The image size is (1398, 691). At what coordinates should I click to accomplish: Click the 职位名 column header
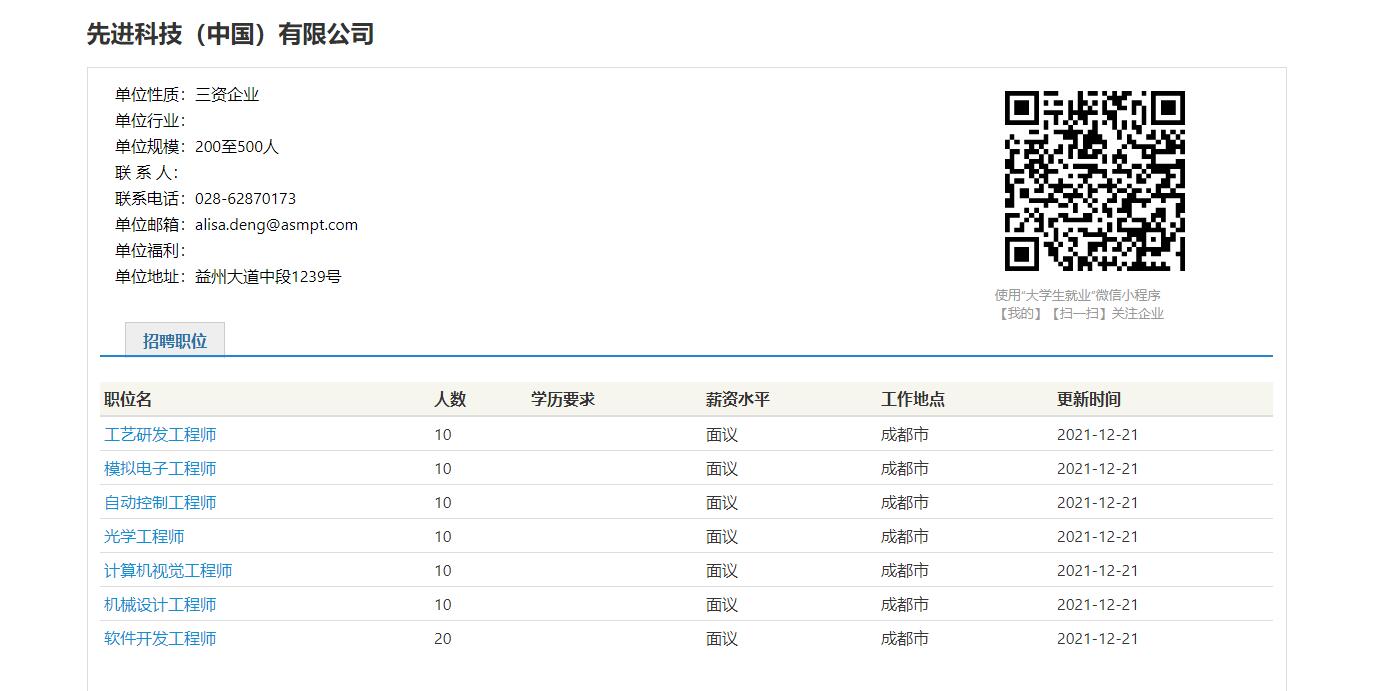click(x=128, y=400)
